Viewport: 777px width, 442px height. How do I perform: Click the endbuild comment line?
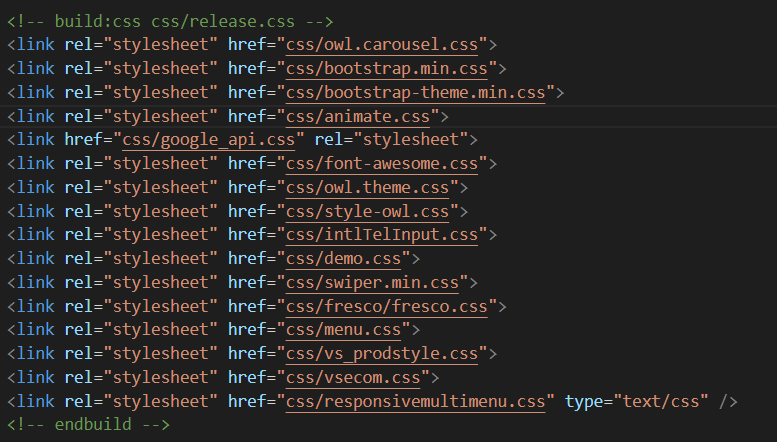89,425
